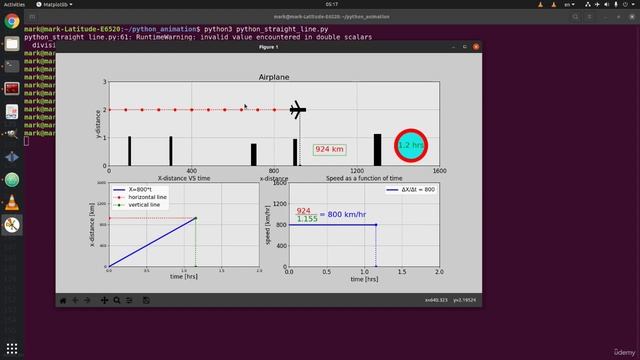Open clock calendar showing 05:17

tap(332, 4)
